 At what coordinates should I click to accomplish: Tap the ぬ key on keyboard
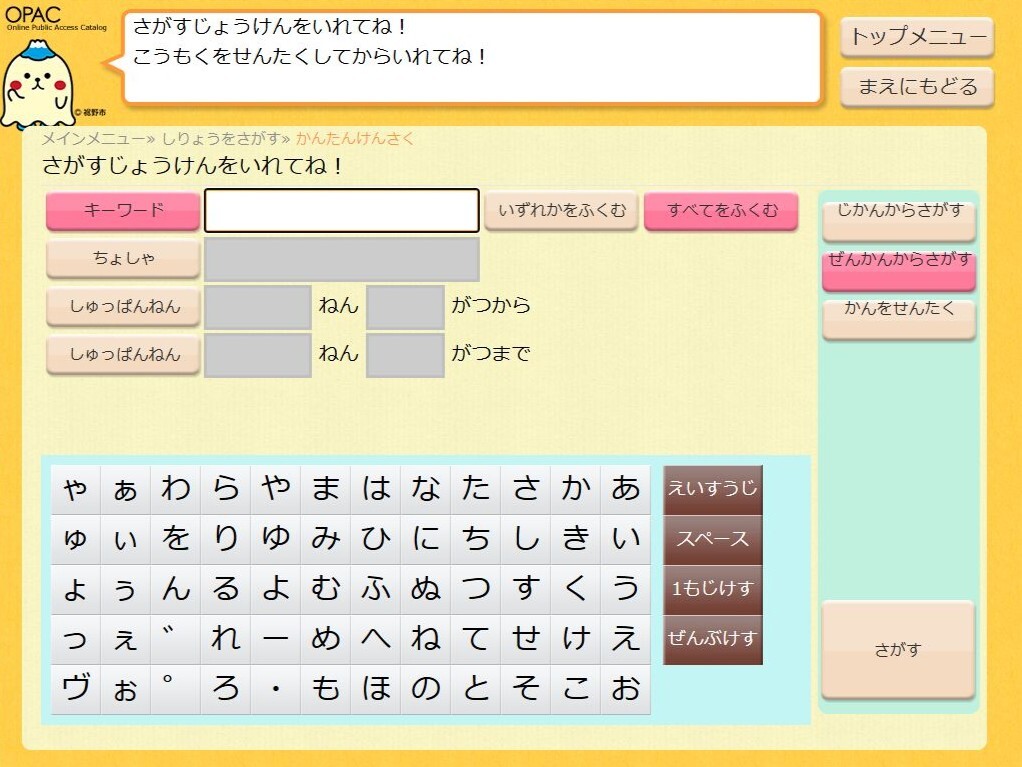426,589
